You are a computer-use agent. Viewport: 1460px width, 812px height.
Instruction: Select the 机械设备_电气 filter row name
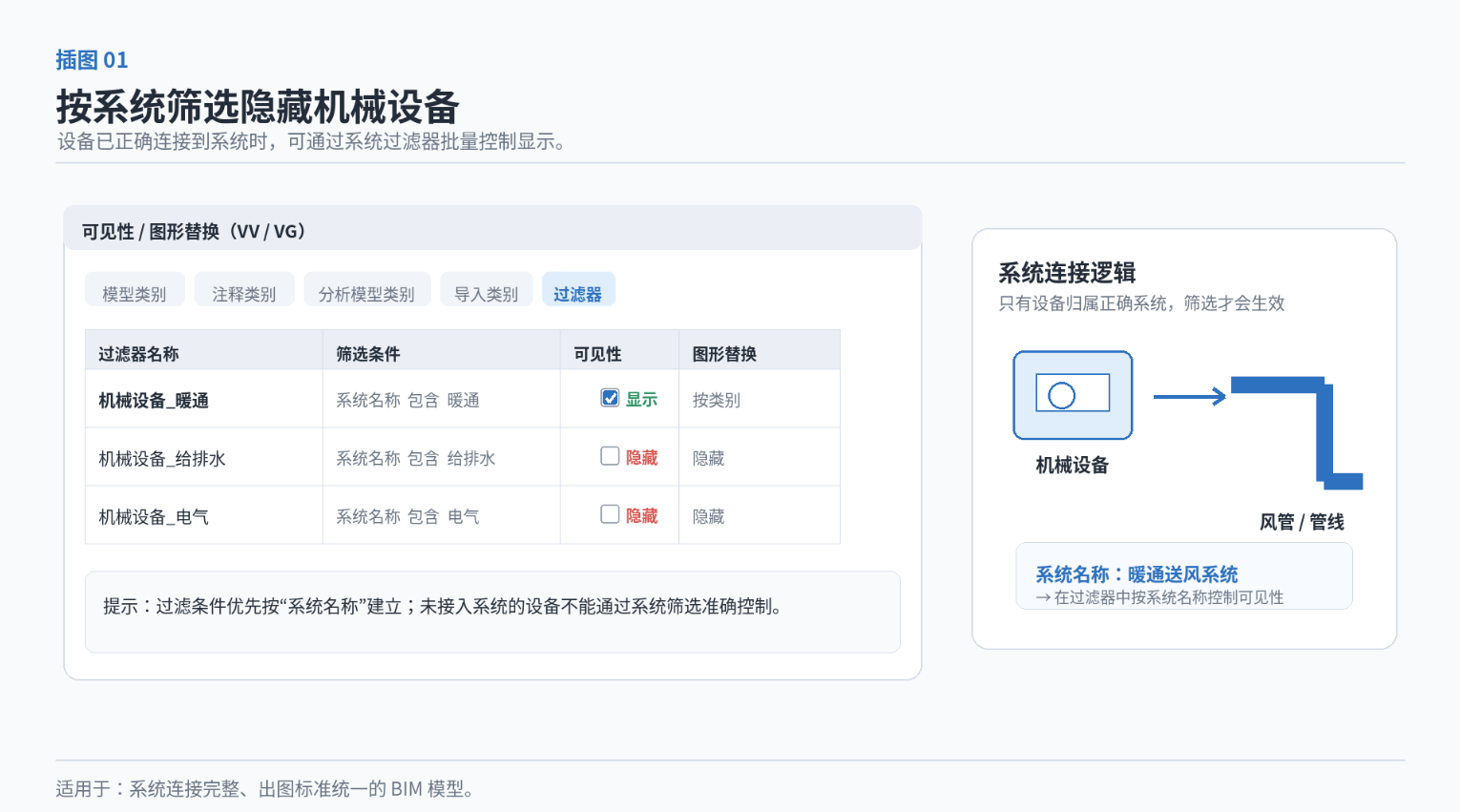click(x=154, y=517)
